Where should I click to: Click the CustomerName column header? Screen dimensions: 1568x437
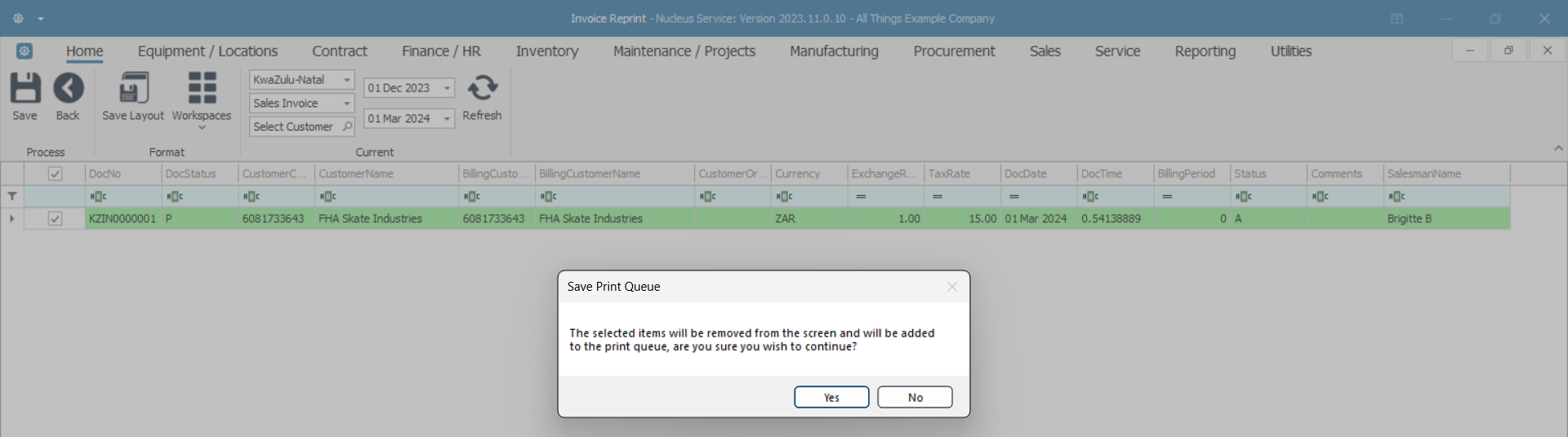coord(356,174)
